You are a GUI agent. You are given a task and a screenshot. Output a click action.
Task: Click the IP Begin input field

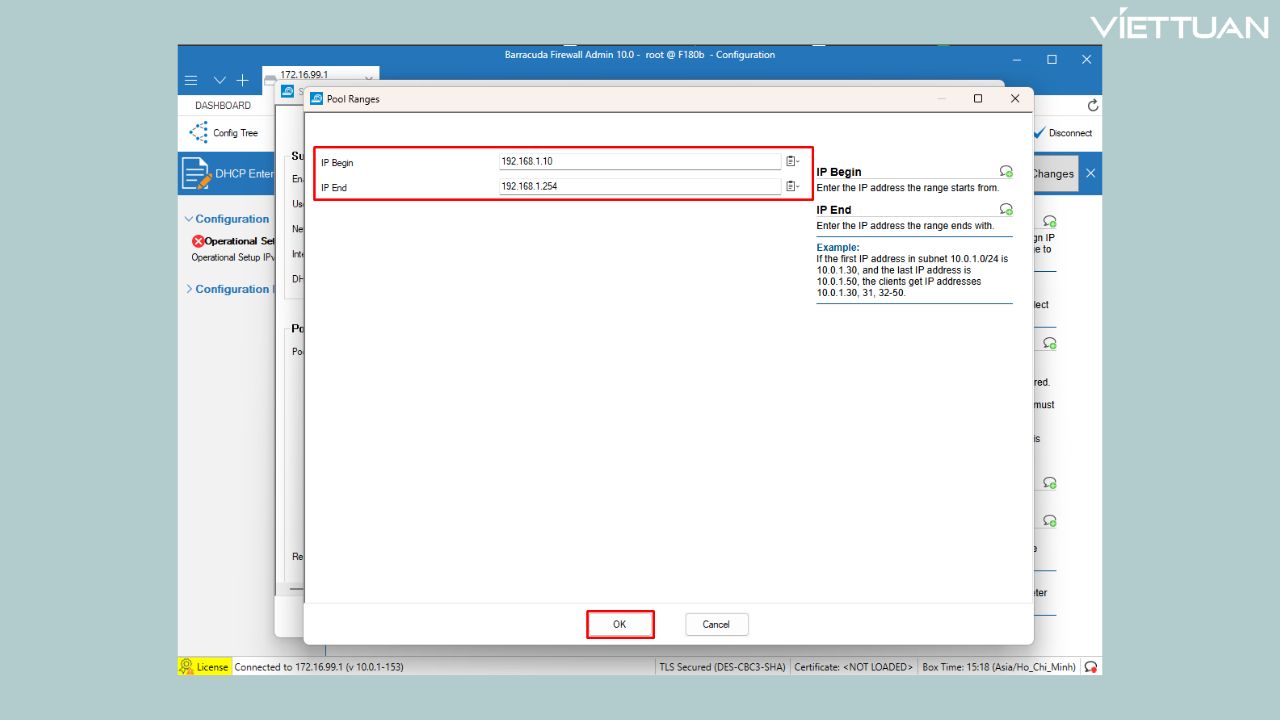pyautogui.click(x=638, y=161)
